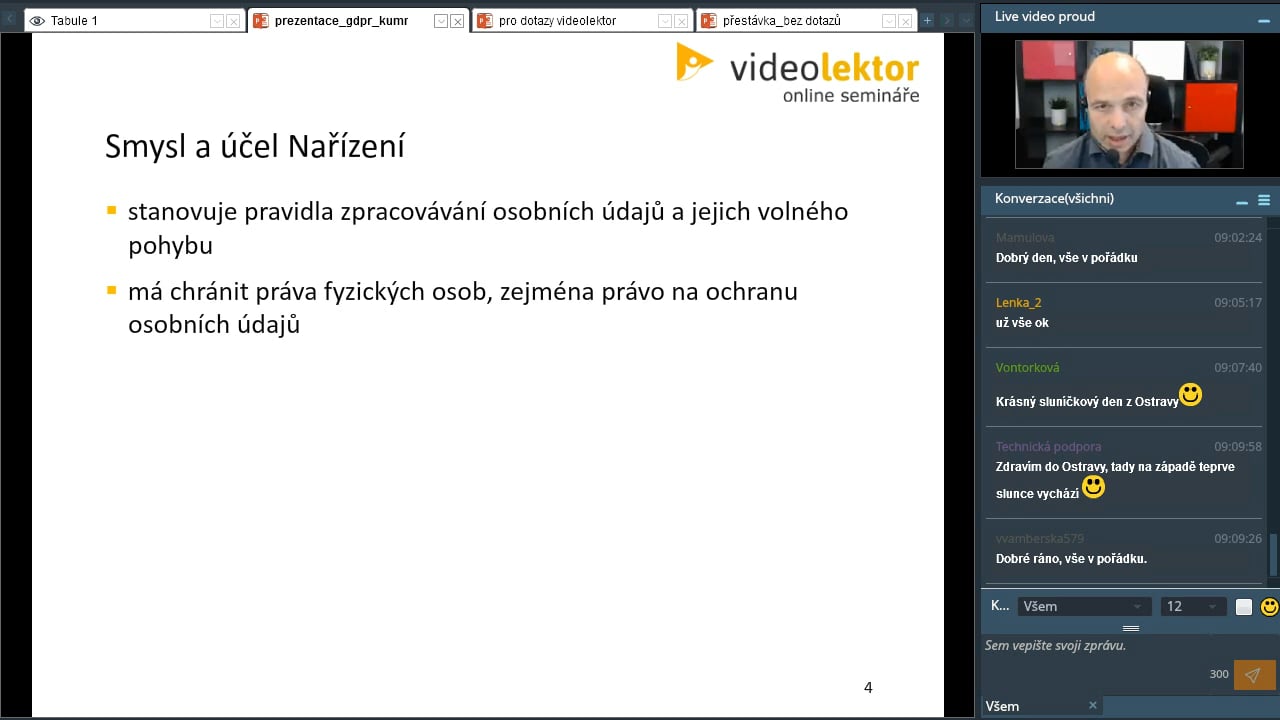Click the eye icon on Tabule 1 tab
1280x720 pixels.
pyautogui.click(x=37, y=21)
